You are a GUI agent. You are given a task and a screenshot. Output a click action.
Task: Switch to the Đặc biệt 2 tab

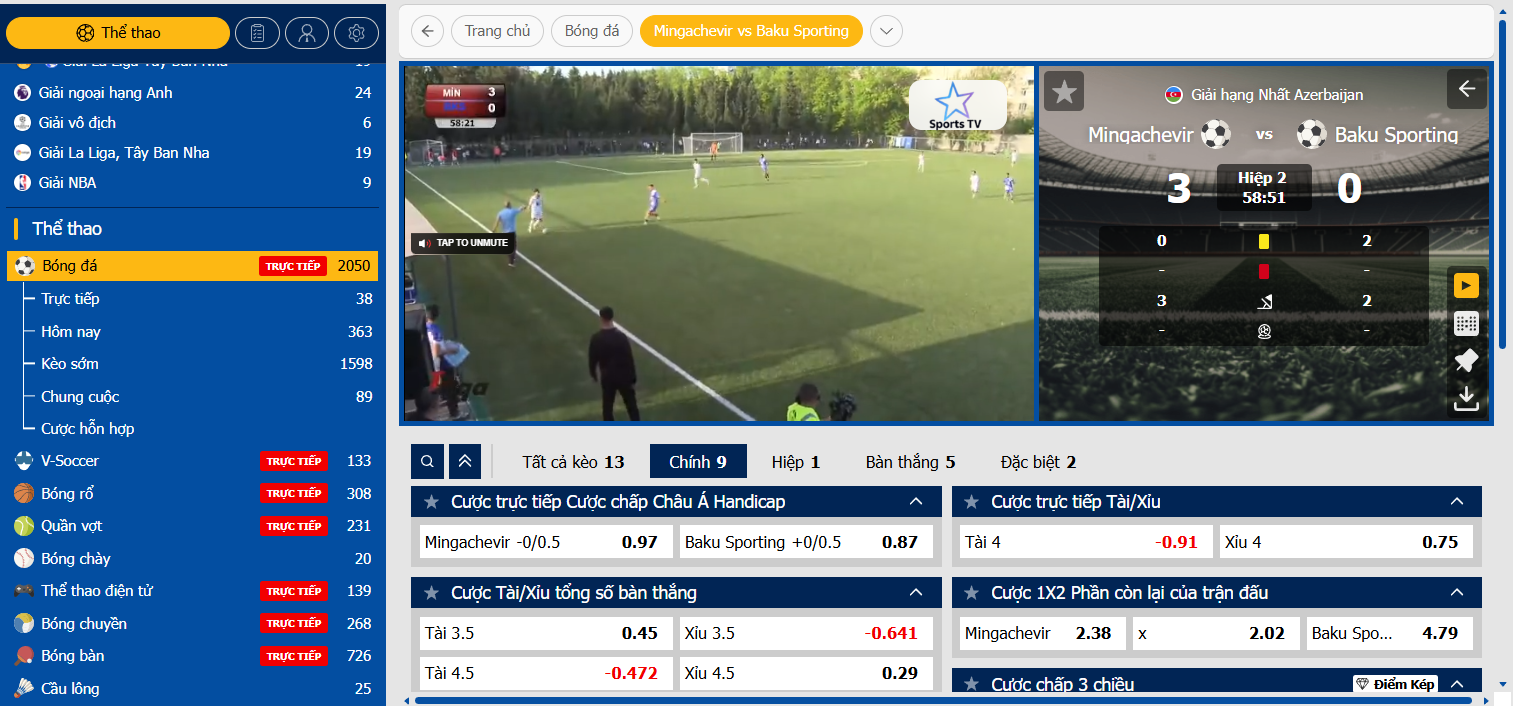1038,462
